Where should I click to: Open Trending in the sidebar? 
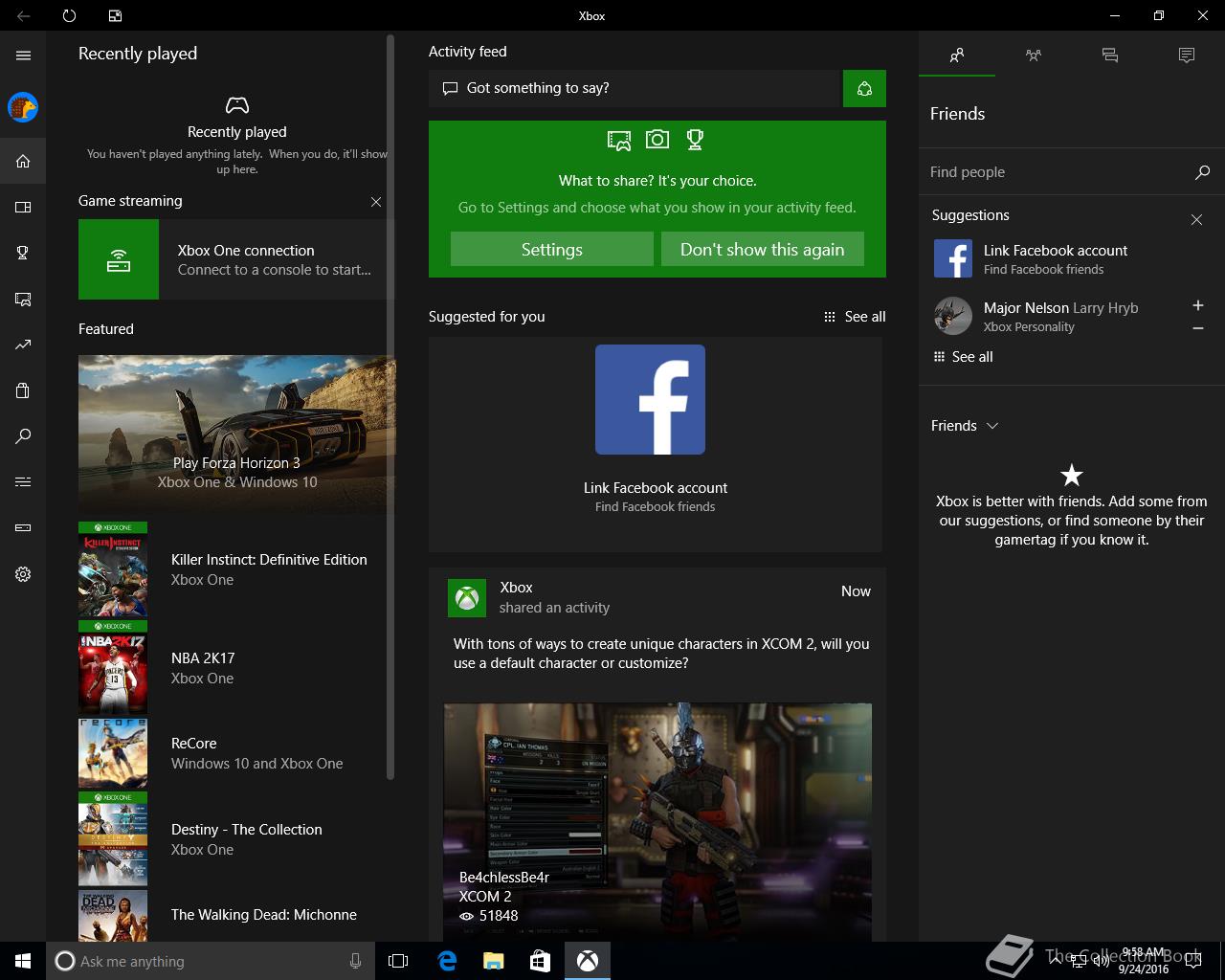click(x=23, y=345)
